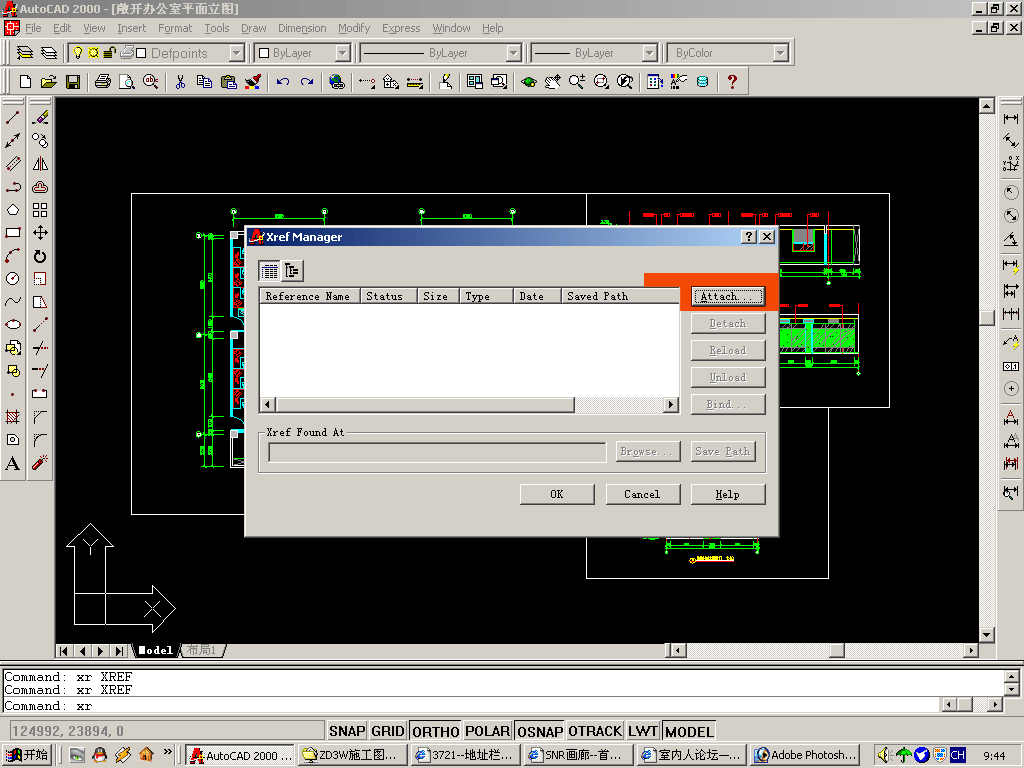Select the Hatch tool

click(12, 417)
